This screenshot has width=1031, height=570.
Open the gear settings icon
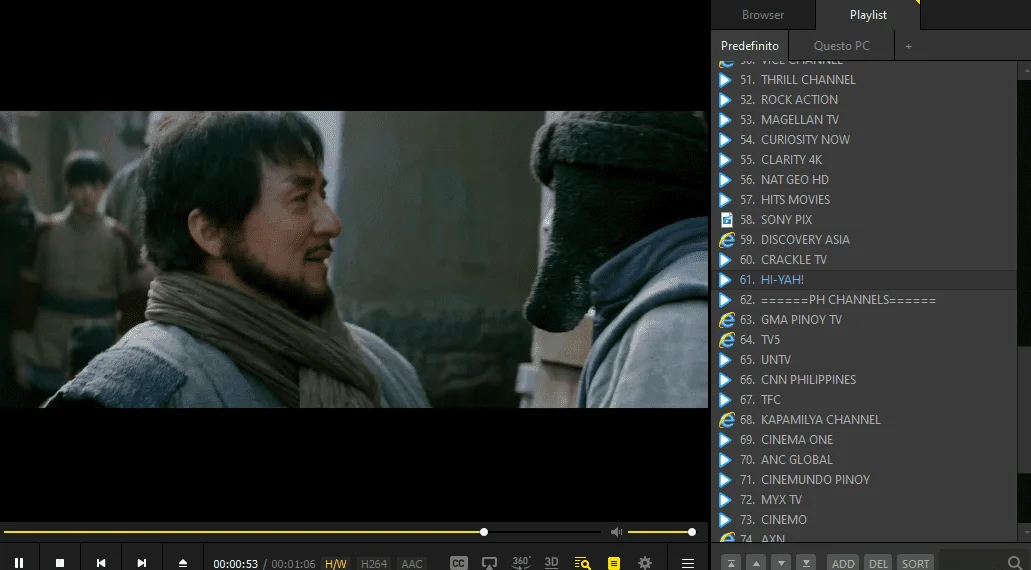click(x=645, y=563)
